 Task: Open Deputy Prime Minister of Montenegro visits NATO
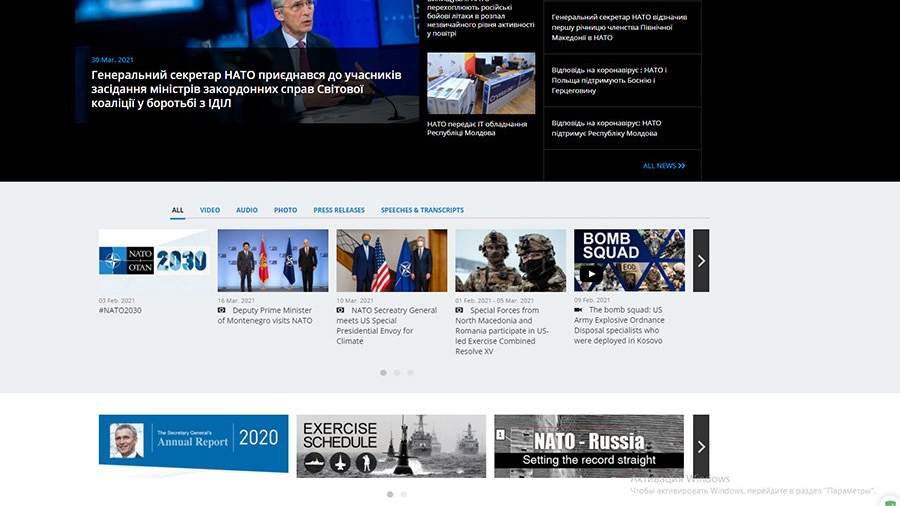pos(265,315)
